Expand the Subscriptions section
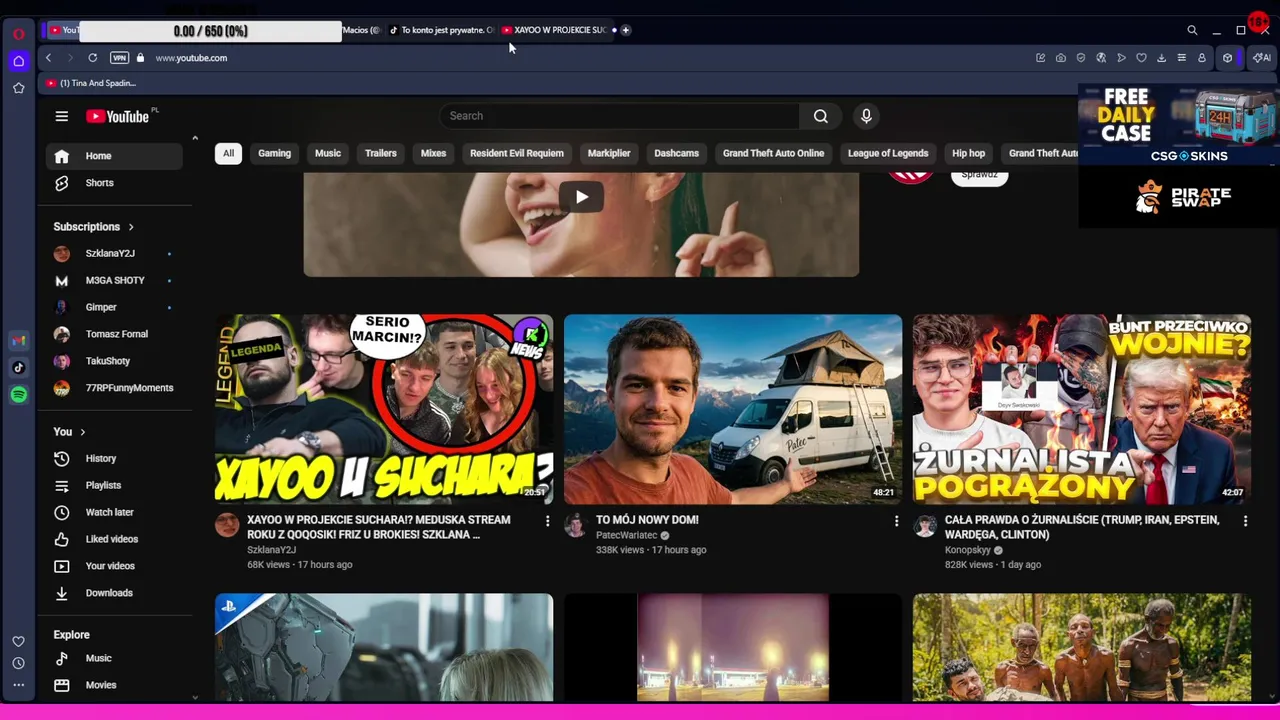1280x720 pixels. point(93,227)
